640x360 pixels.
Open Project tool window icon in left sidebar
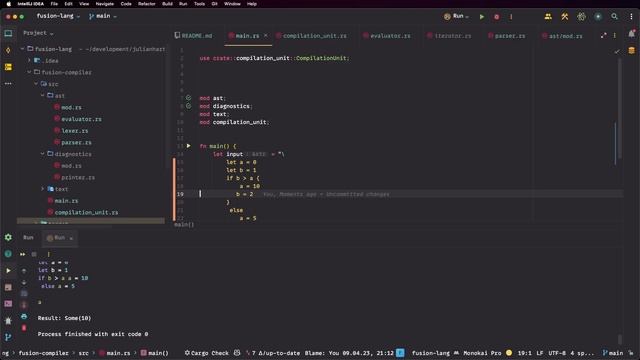click(8, 33)
